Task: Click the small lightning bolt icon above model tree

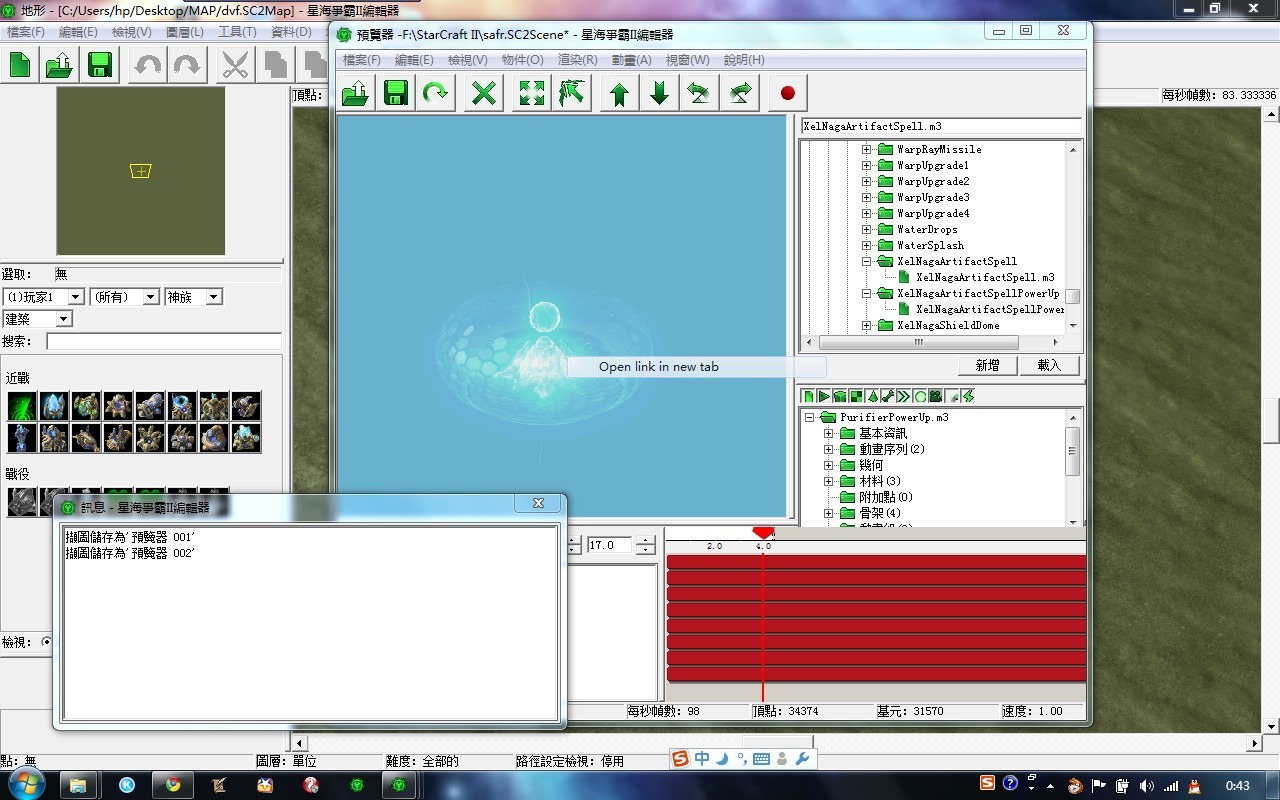Action: (968, 397)
